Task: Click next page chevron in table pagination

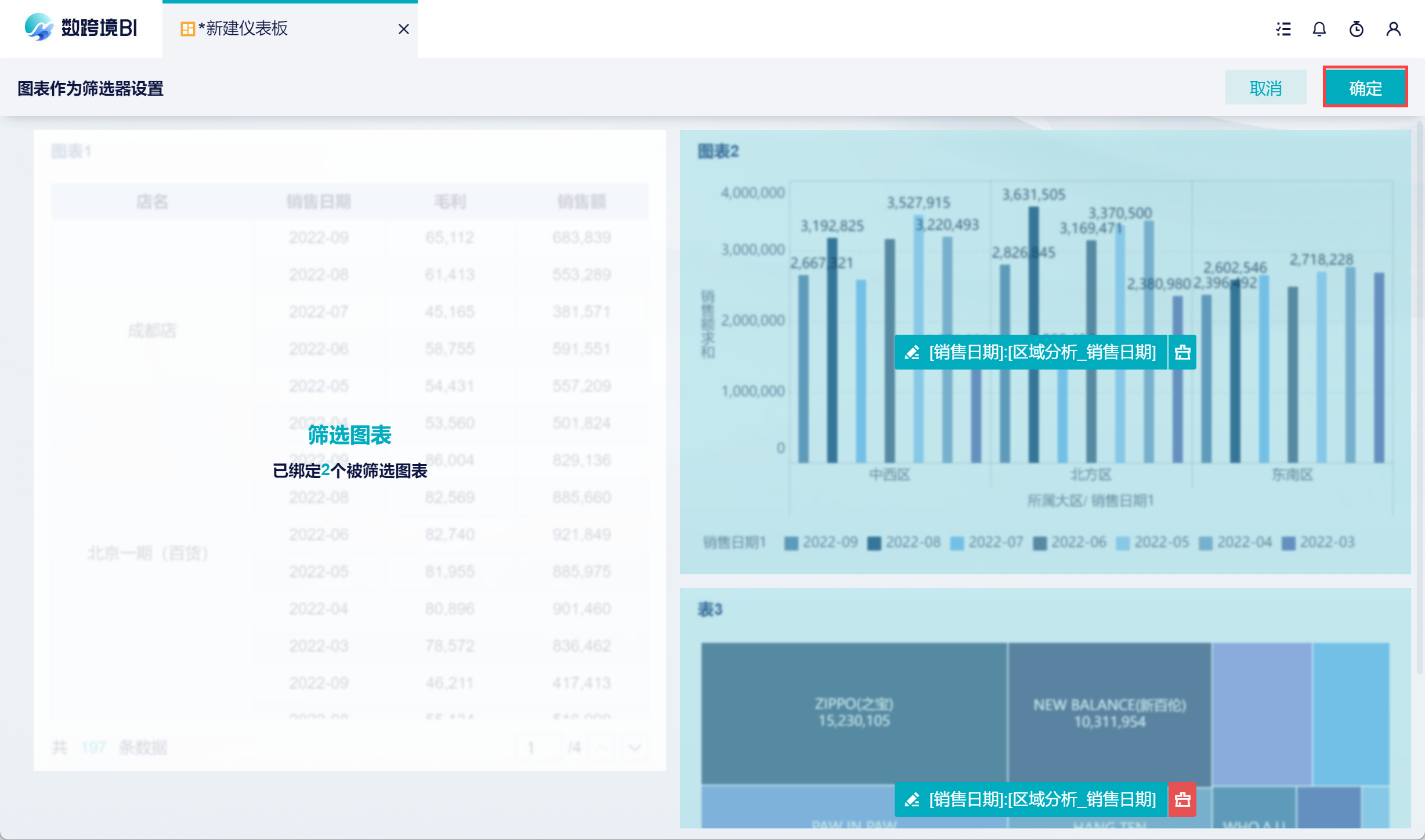Action: (x=635, y=747)
